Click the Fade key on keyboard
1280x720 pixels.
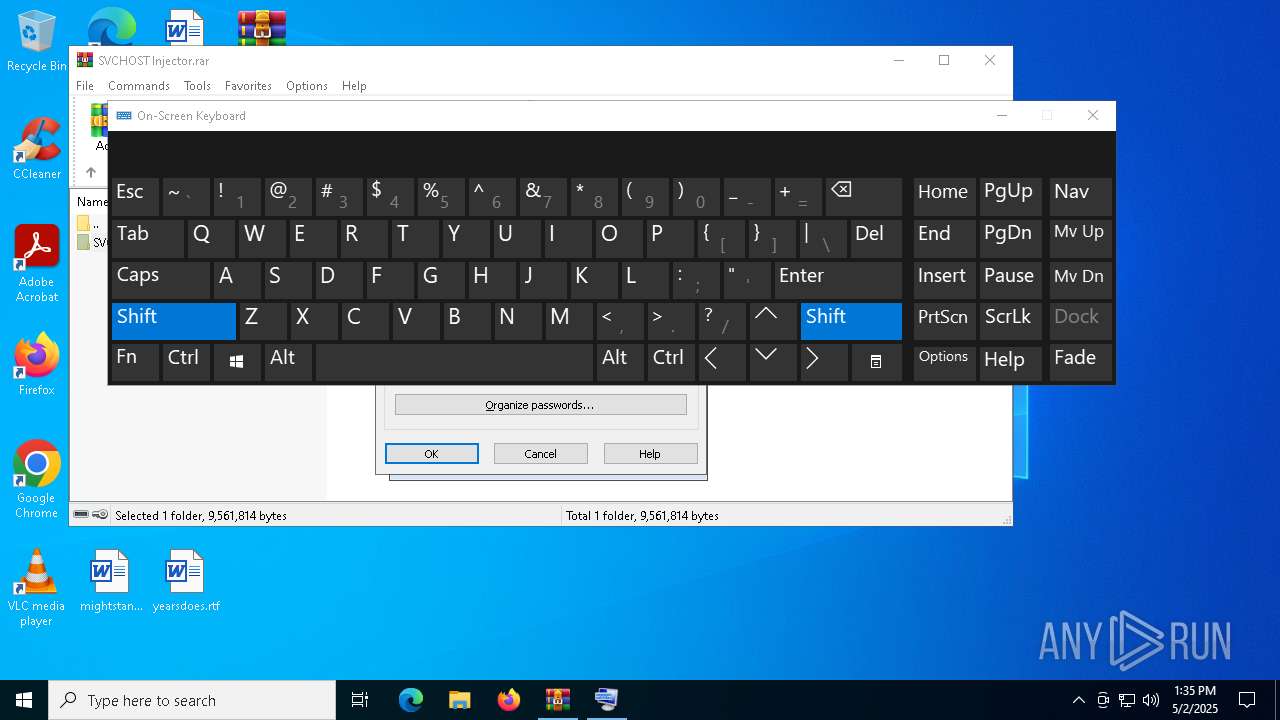click(x=1080, y=362)
